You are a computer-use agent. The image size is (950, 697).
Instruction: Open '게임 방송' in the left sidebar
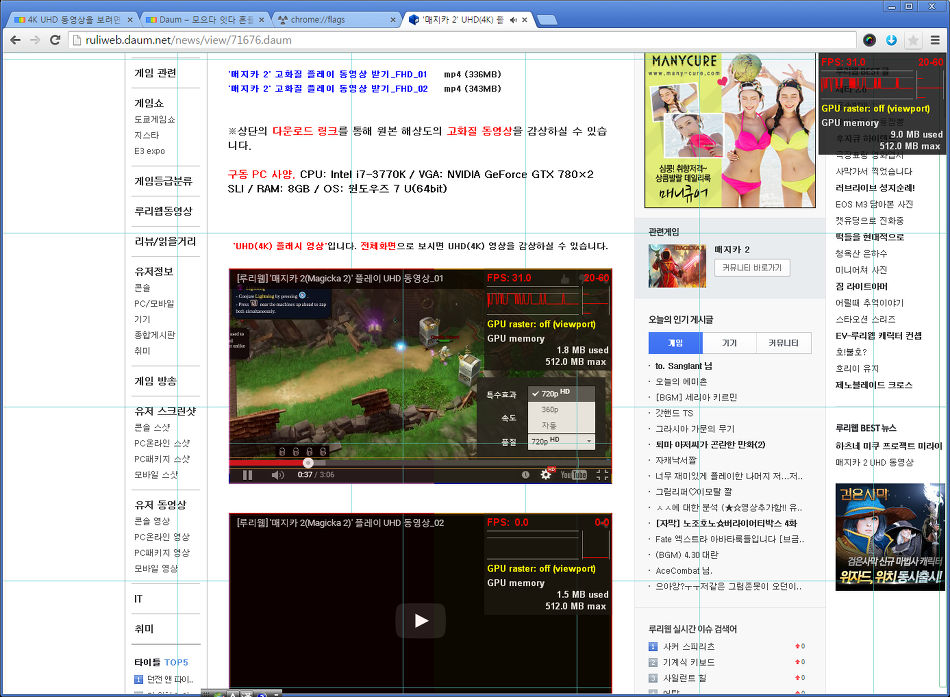[x=155, y=381]
